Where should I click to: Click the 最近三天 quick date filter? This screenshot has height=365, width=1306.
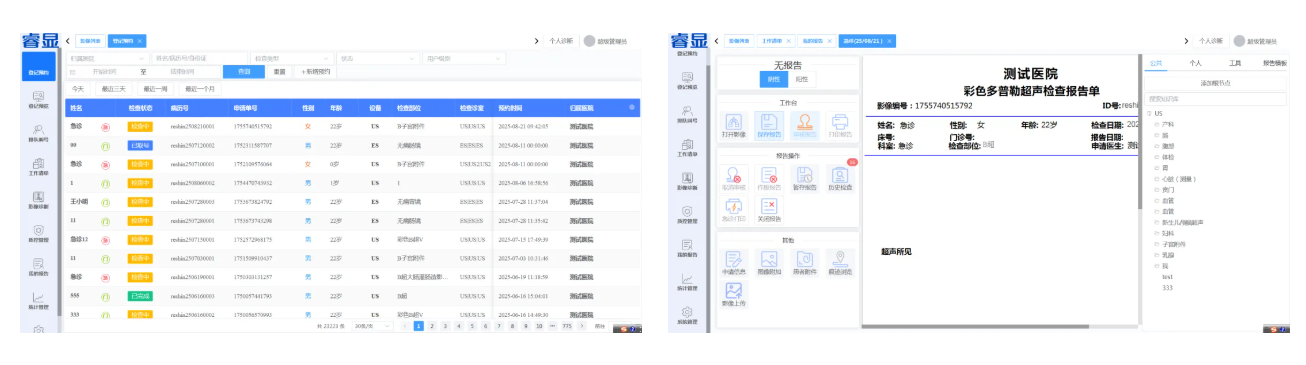tap(115, 89)
